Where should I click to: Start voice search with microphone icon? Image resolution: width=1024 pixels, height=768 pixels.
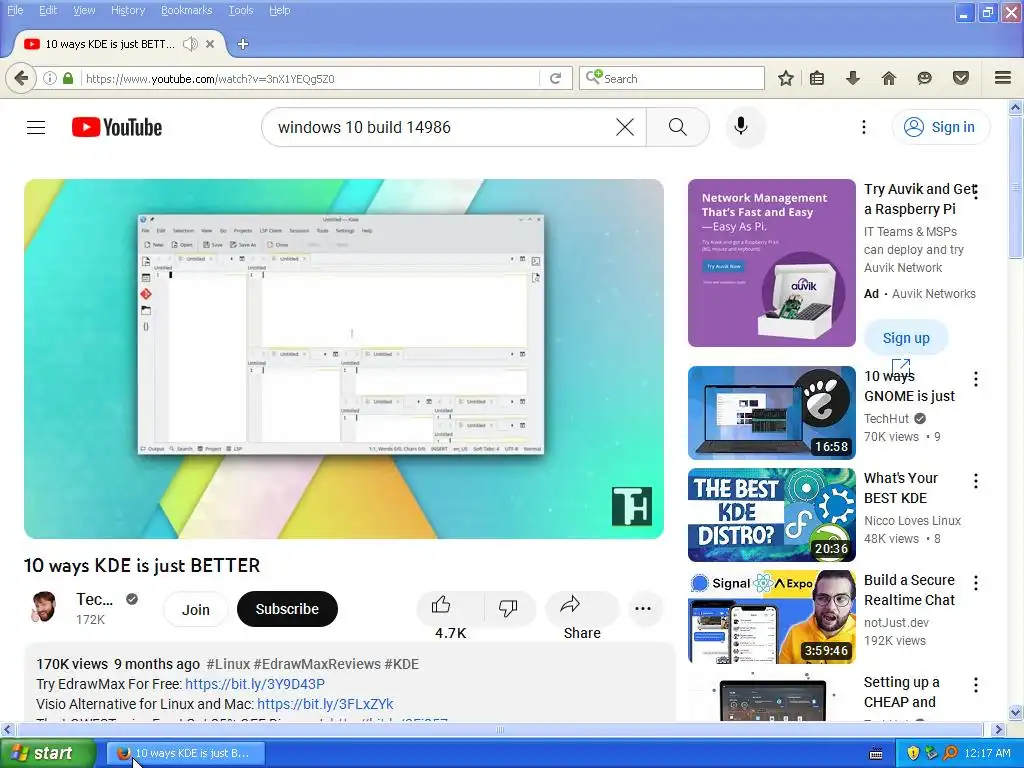(741, 126)
